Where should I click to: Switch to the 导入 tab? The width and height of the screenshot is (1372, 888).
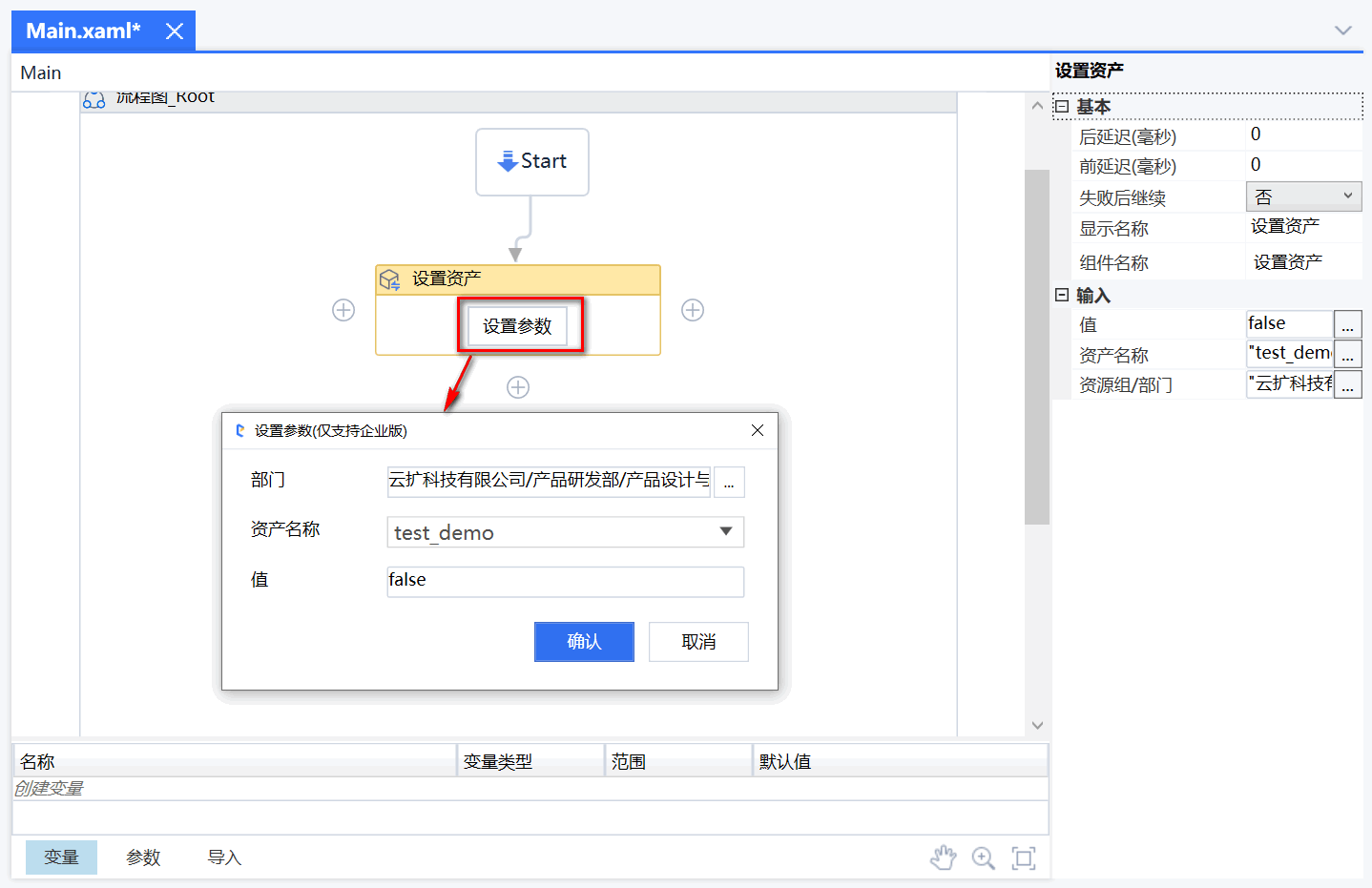(224, 857)
